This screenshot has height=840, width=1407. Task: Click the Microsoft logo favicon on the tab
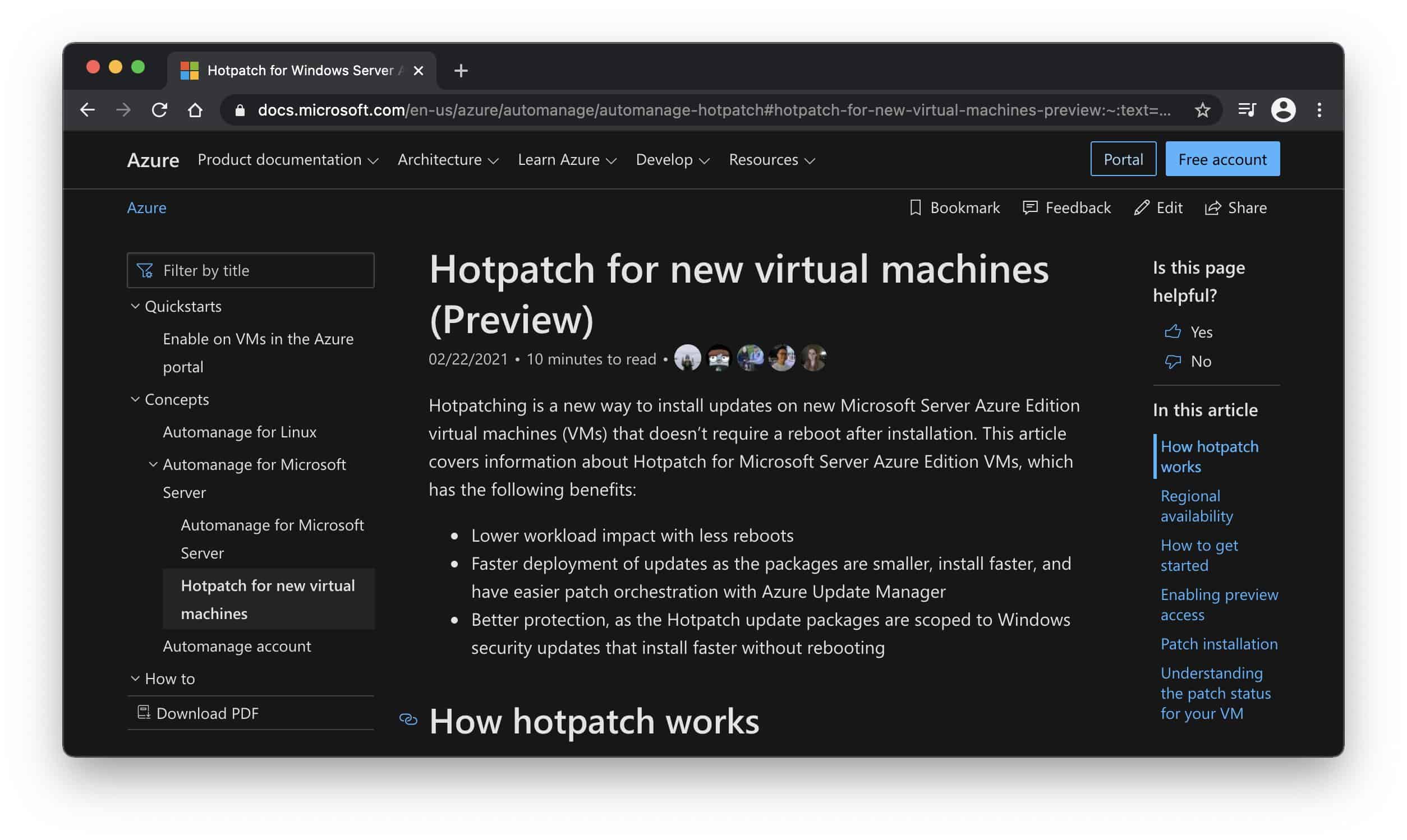click(x=189, y=71)
